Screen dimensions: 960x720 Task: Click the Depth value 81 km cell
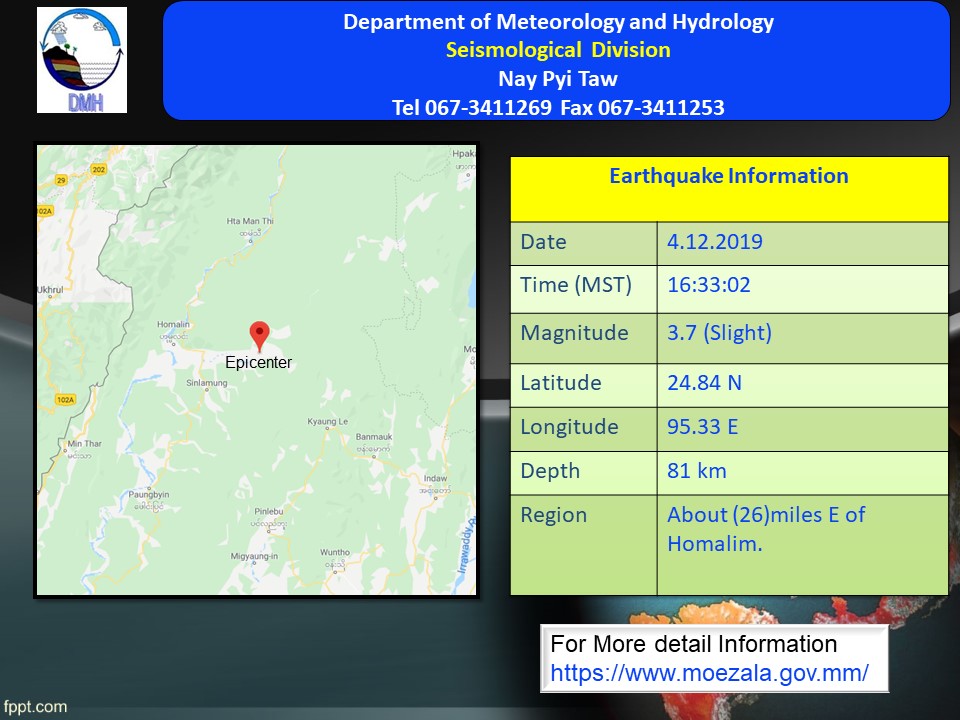(697, 471)
